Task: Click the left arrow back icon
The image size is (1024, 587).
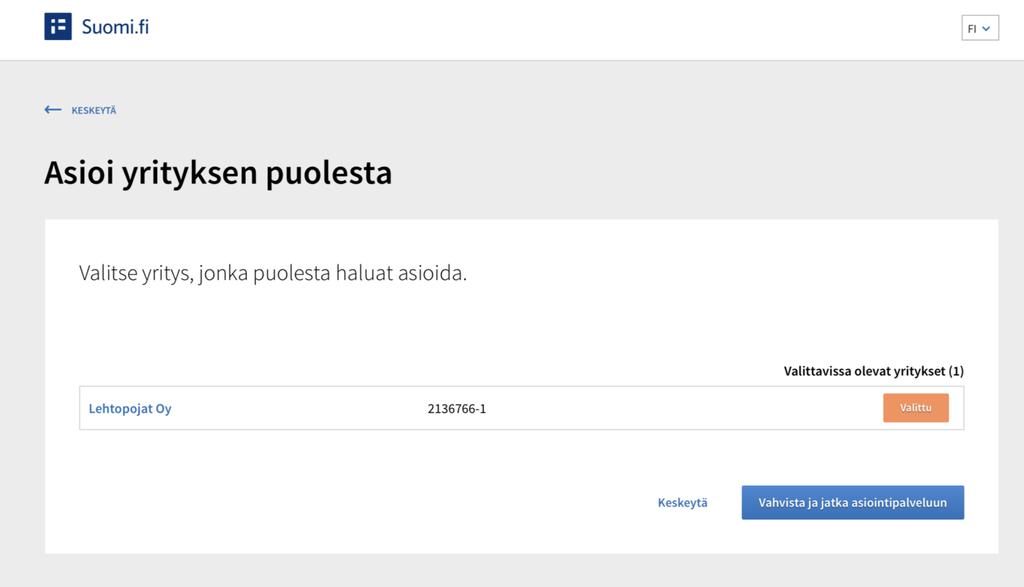Action: pos(53,110)
